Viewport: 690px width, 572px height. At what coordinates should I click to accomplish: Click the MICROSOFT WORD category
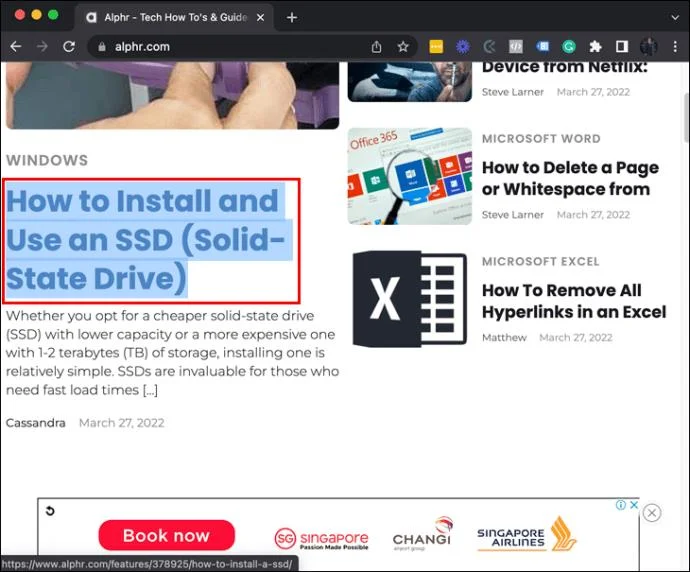coord(541,139)
